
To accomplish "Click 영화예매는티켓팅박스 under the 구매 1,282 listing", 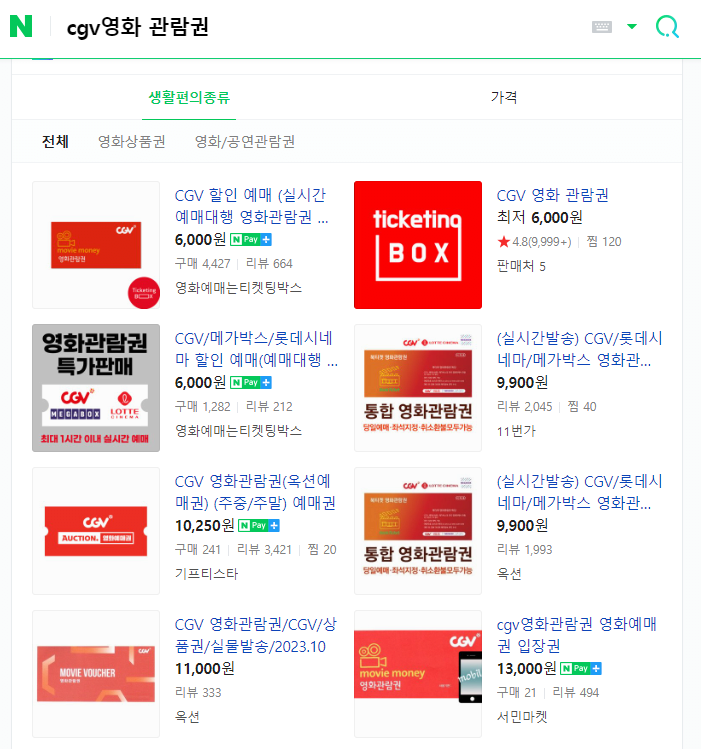I will click(238, 431).
